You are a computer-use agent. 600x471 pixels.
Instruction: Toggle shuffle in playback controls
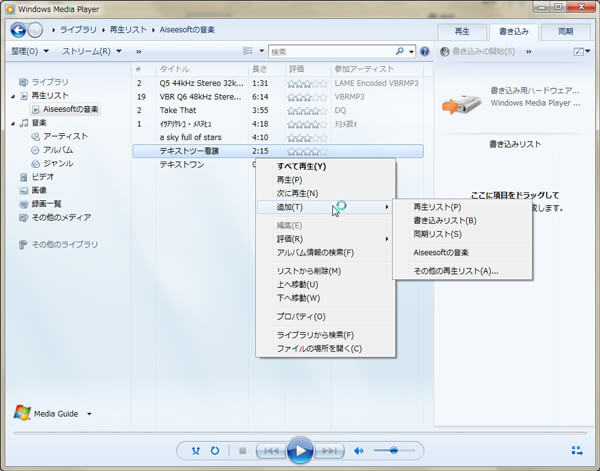pyautogui.click(x=196, y=451)
